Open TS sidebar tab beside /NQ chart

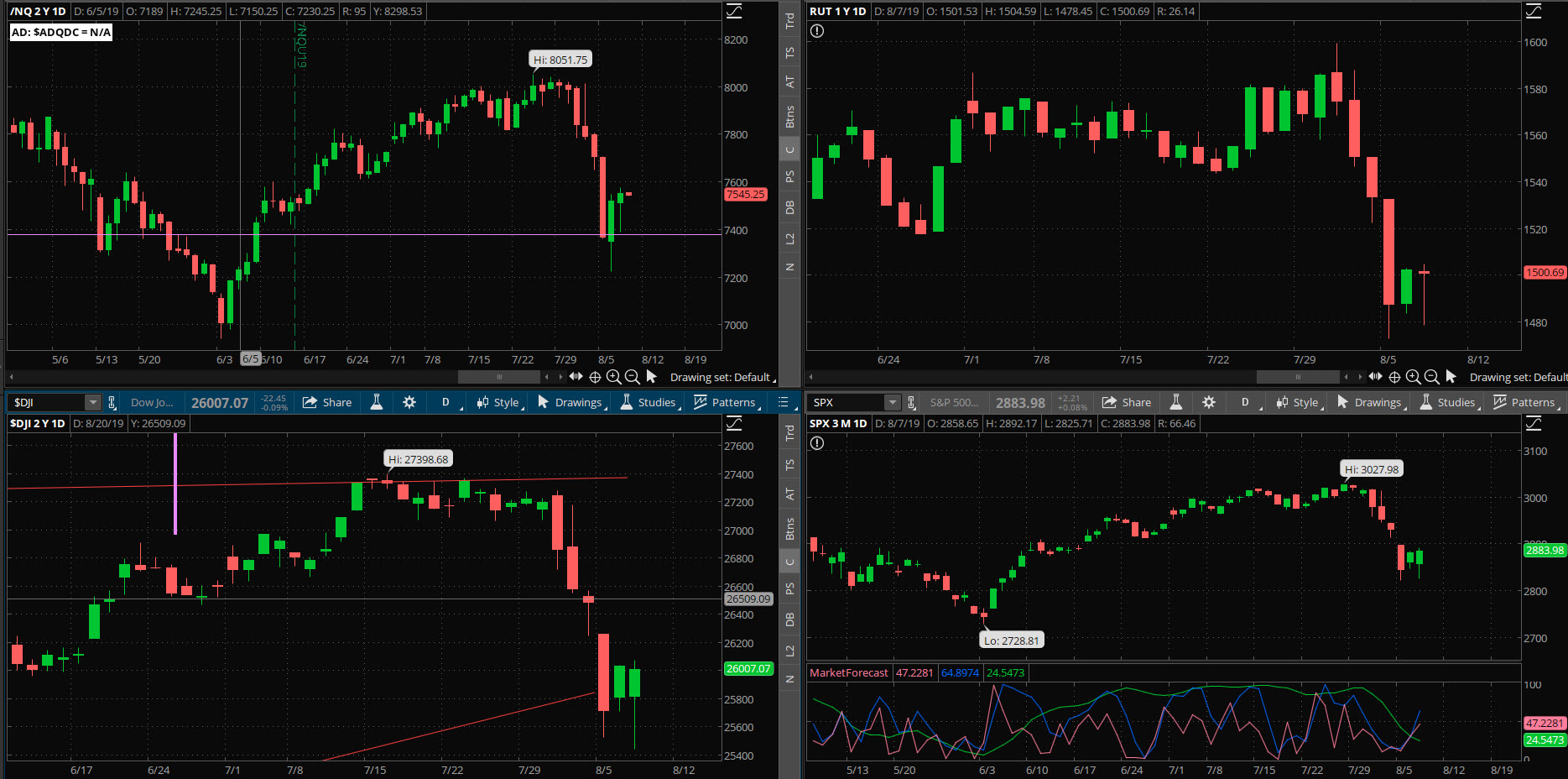pyautogui.click(x=789, y=53)
